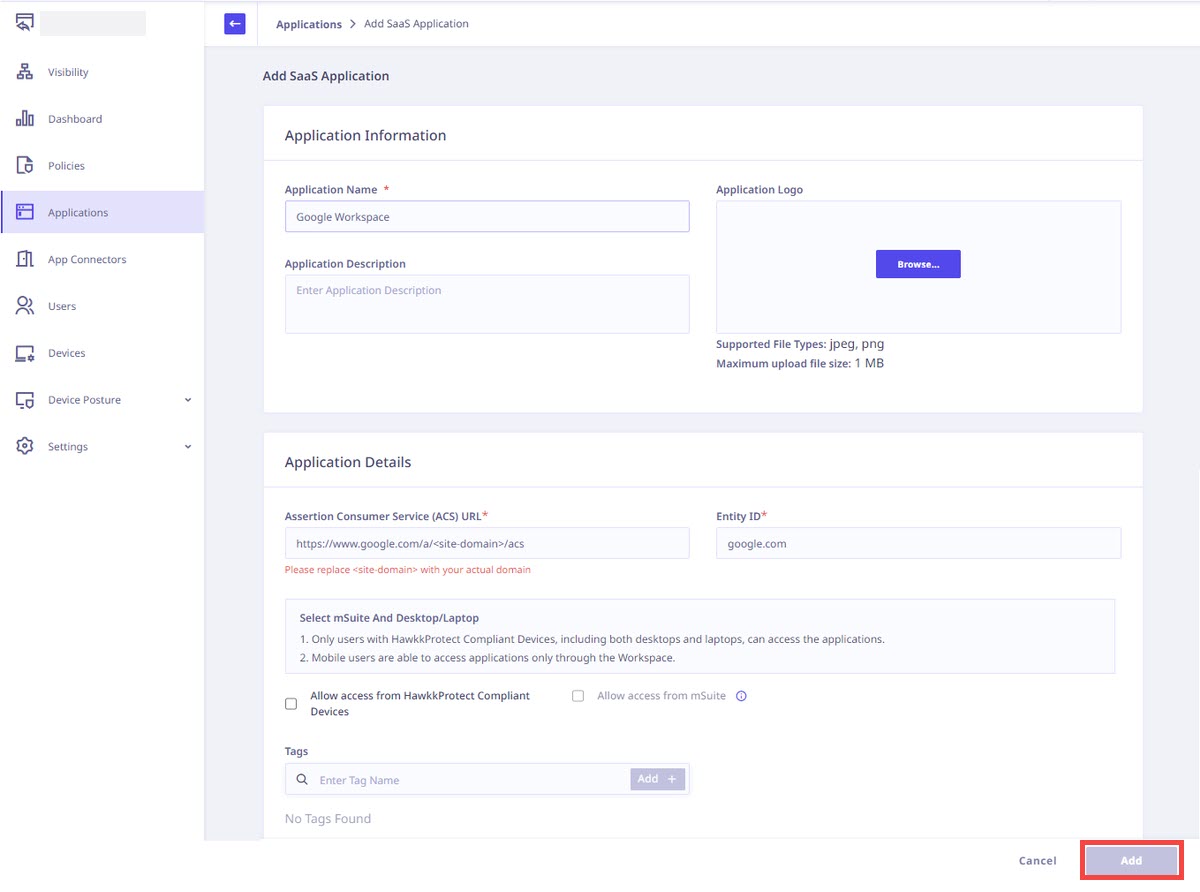Screen dimensions: 1200x892
Task: Click the Browse... logo upload button
Action: click(918, 264)
